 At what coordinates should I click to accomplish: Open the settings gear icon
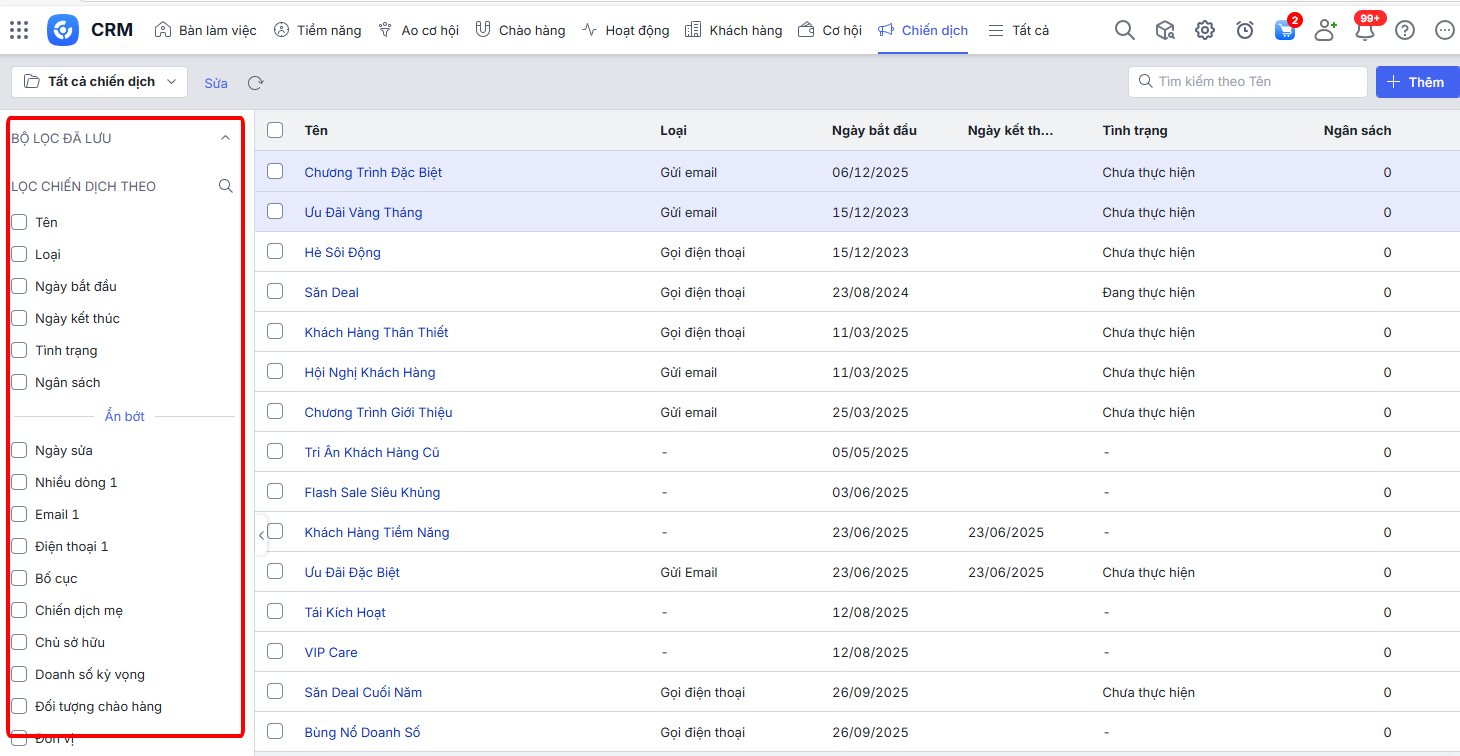pos(1205,30)
